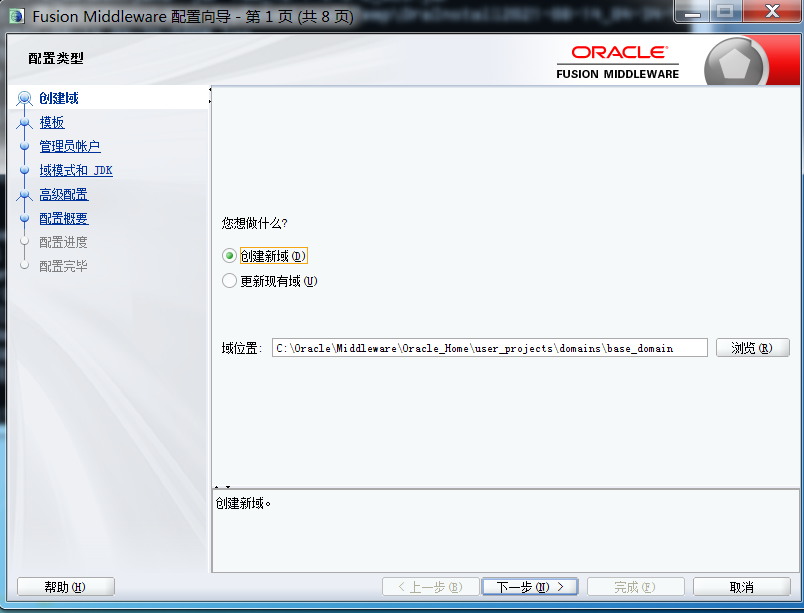This screenshot has height=613, width=804.
Task: Click the 配置完毕 step node icon
Action: [24, 265]
